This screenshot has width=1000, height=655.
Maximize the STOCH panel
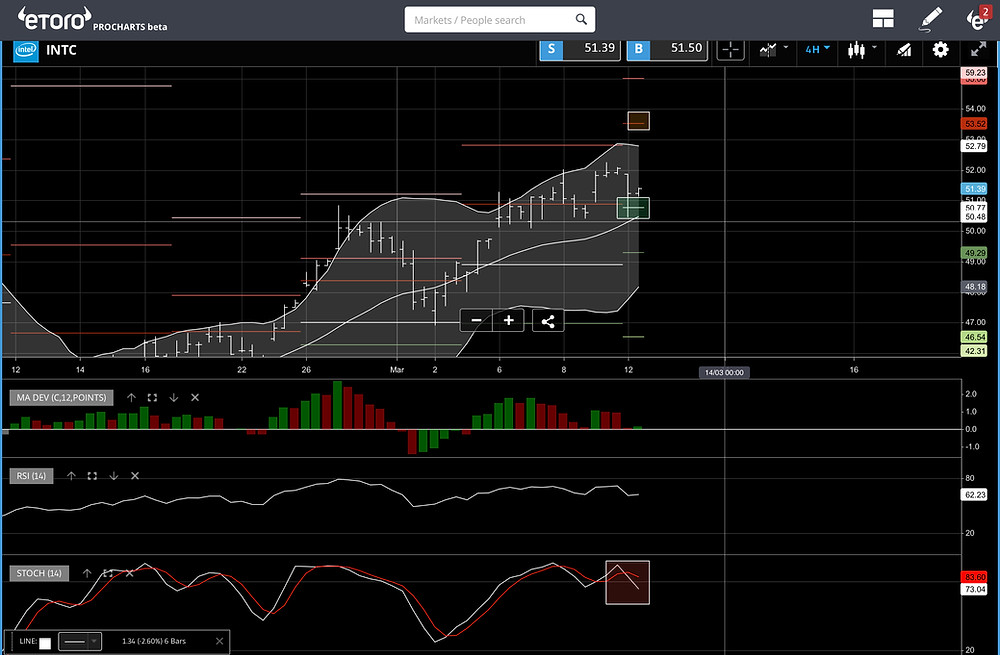[108, 573]
